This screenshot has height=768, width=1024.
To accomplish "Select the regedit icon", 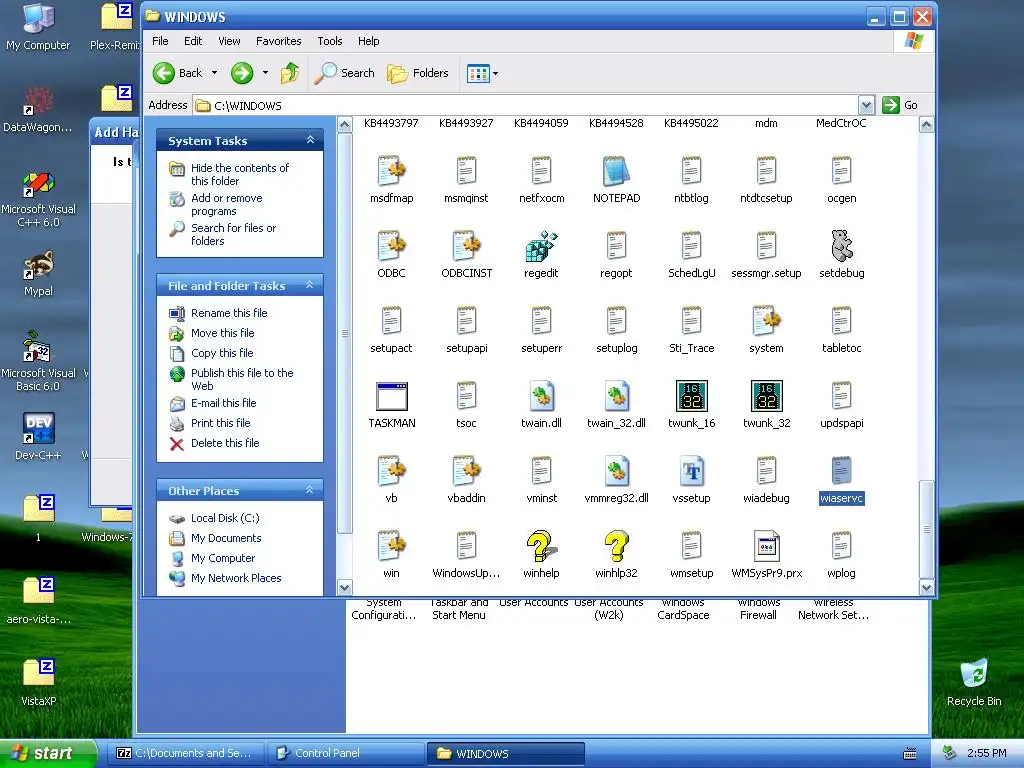I will [541, 246].
